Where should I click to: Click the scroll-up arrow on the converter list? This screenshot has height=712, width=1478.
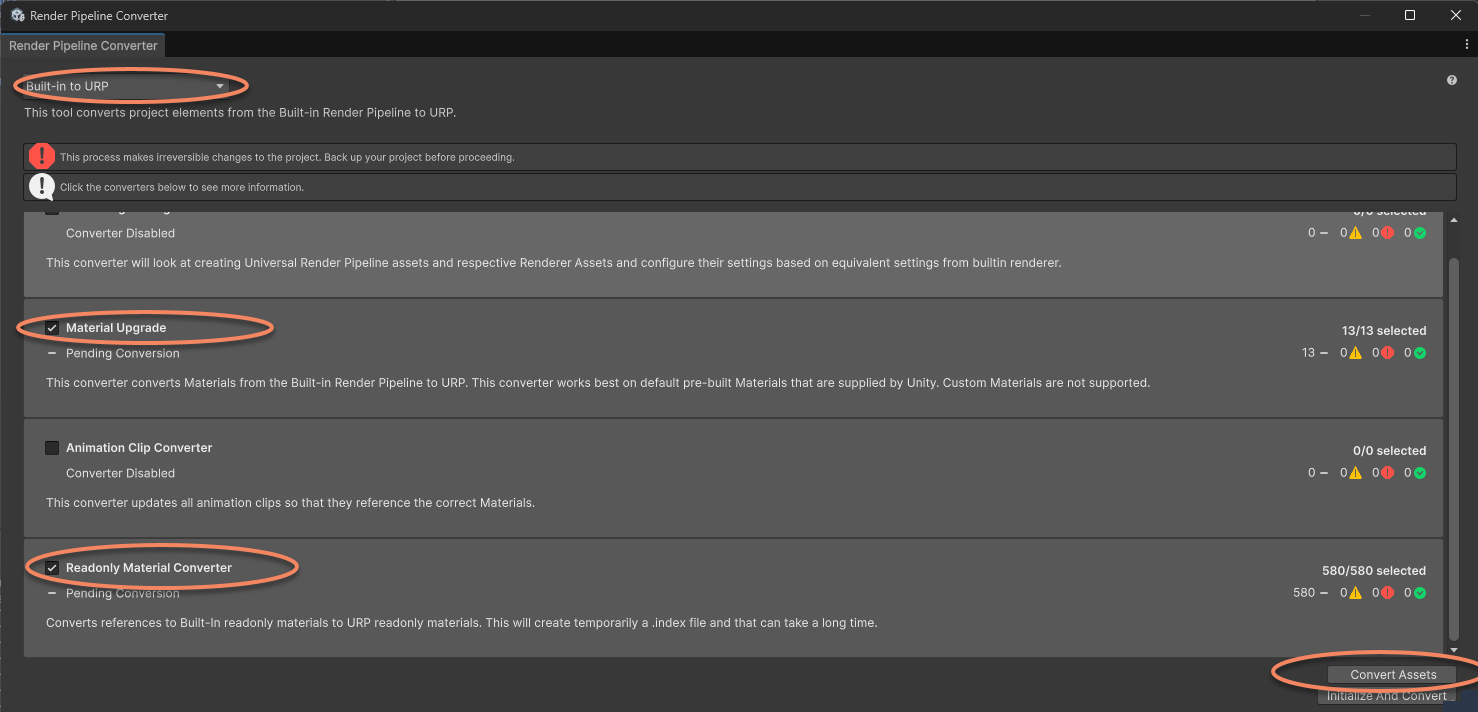[x=1455, y=219]
